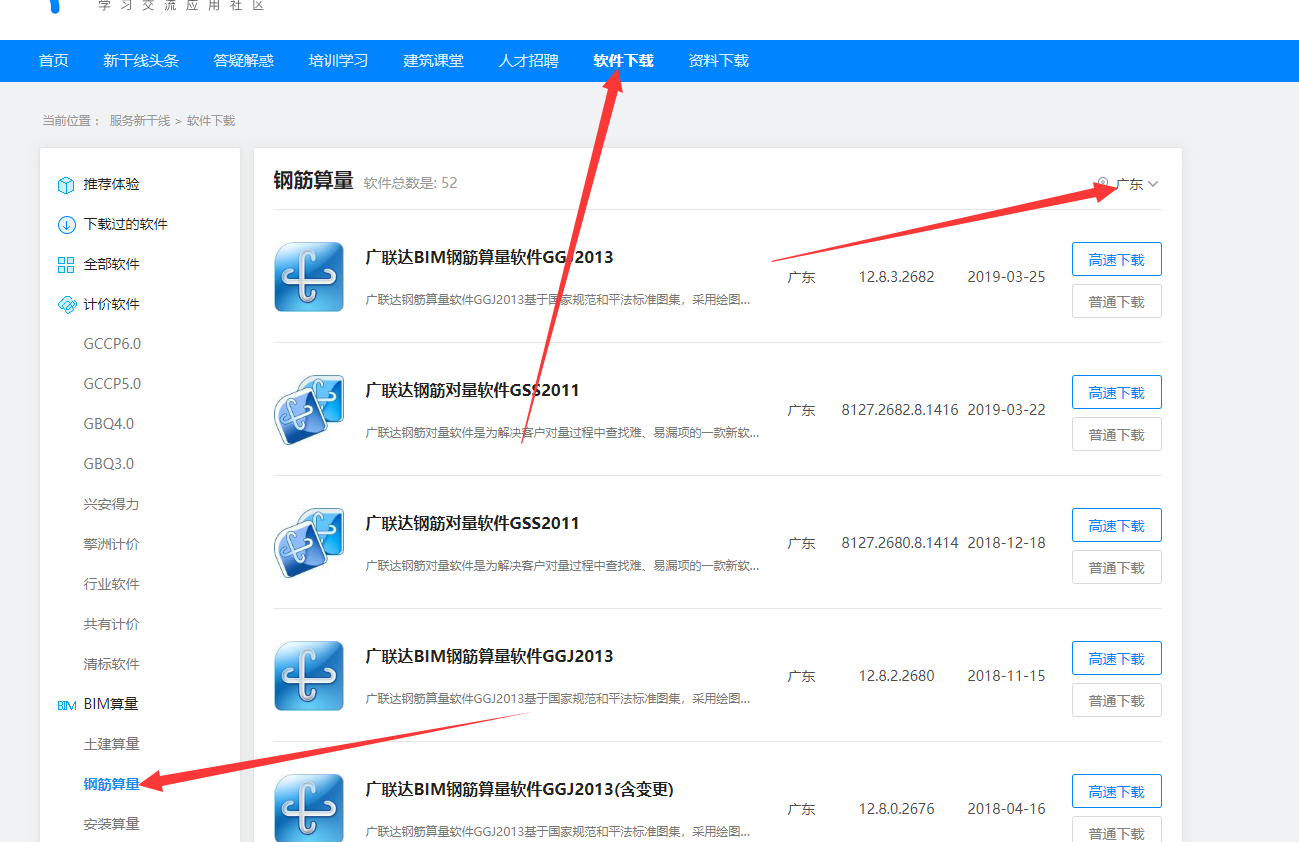Click the 下载过的软件 download icon

pyautogui.click(x=66, y=225)
